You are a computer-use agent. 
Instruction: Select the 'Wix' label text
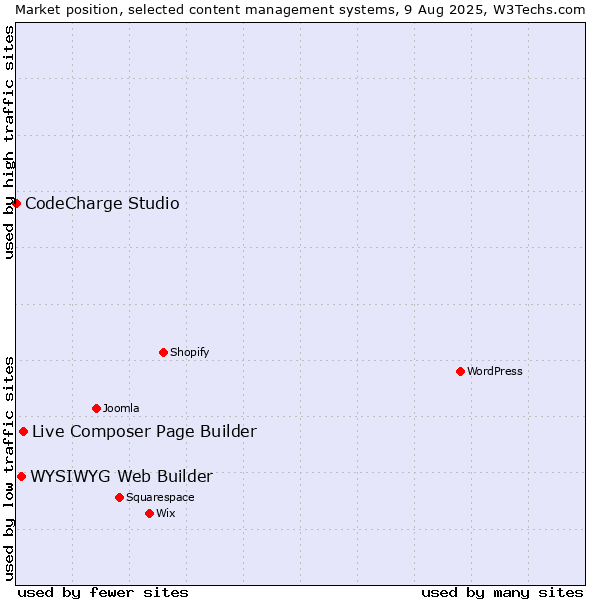tap(166, 514)
